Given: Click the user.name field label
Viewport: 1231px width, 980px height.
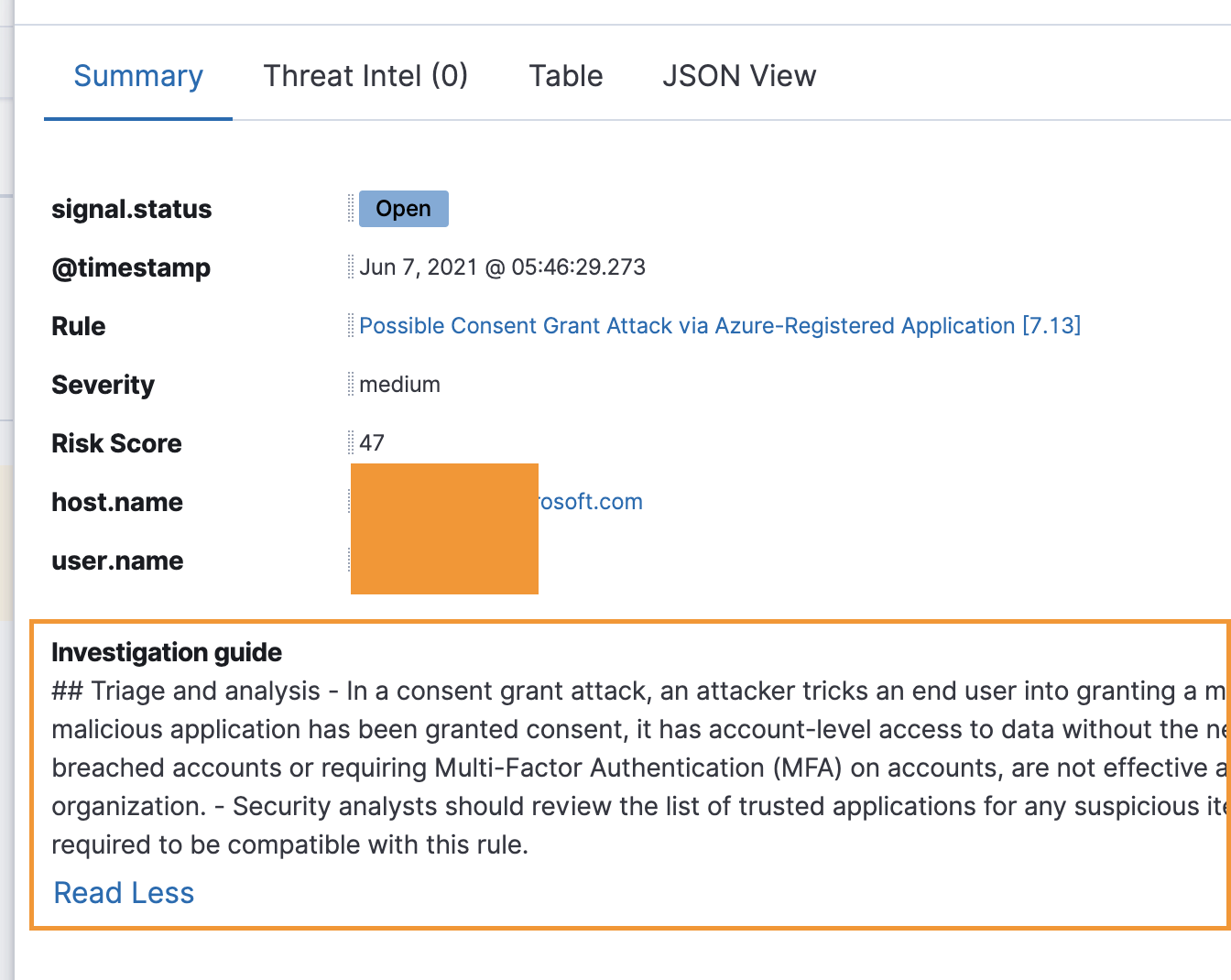Looking at the screenshot, I should [x=117, y=561].
